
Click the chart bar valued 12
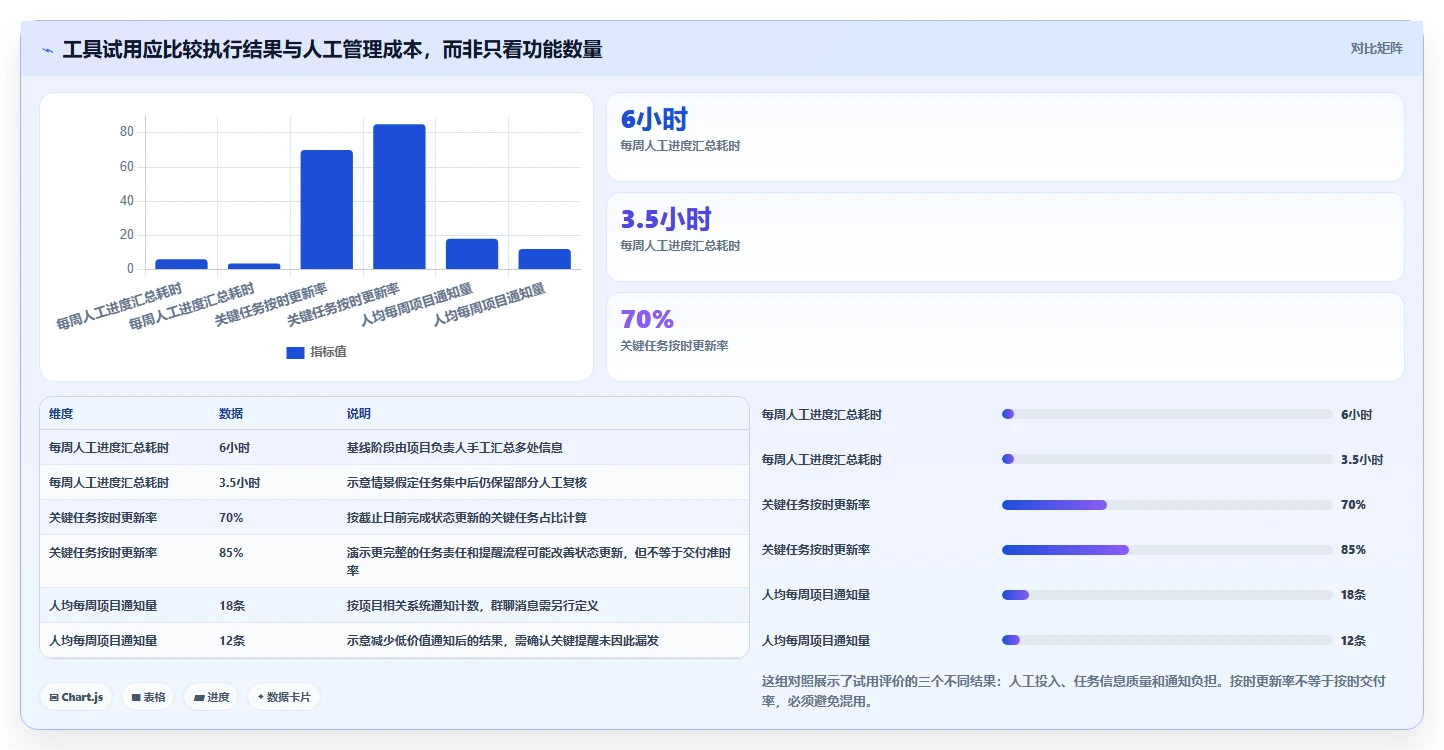point(544,259)
